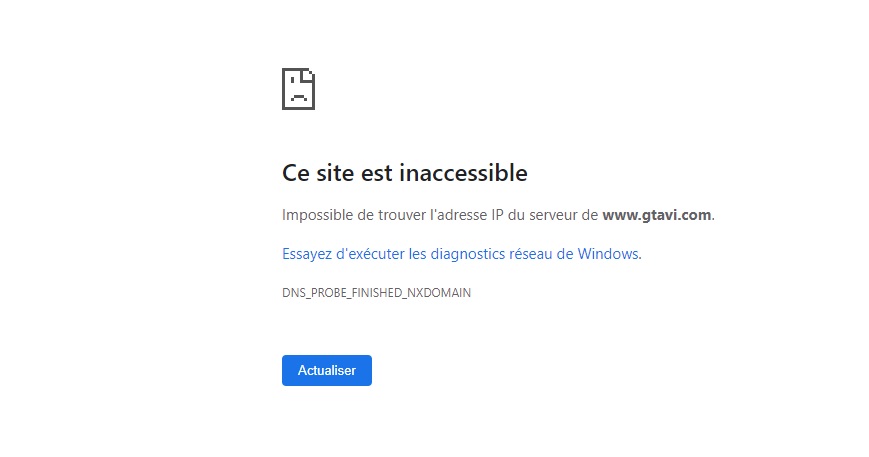Reload the page with the Actualiser button
The image size is (869, 457).
click(x=327, y=370)
